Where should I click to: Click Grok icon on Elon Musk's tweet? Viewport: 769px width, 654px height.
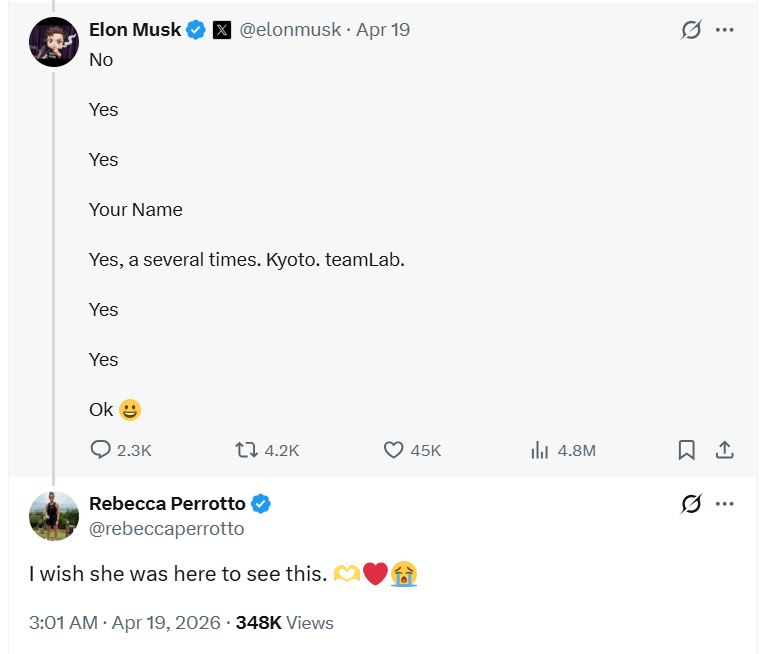click(x=691, y=30)
